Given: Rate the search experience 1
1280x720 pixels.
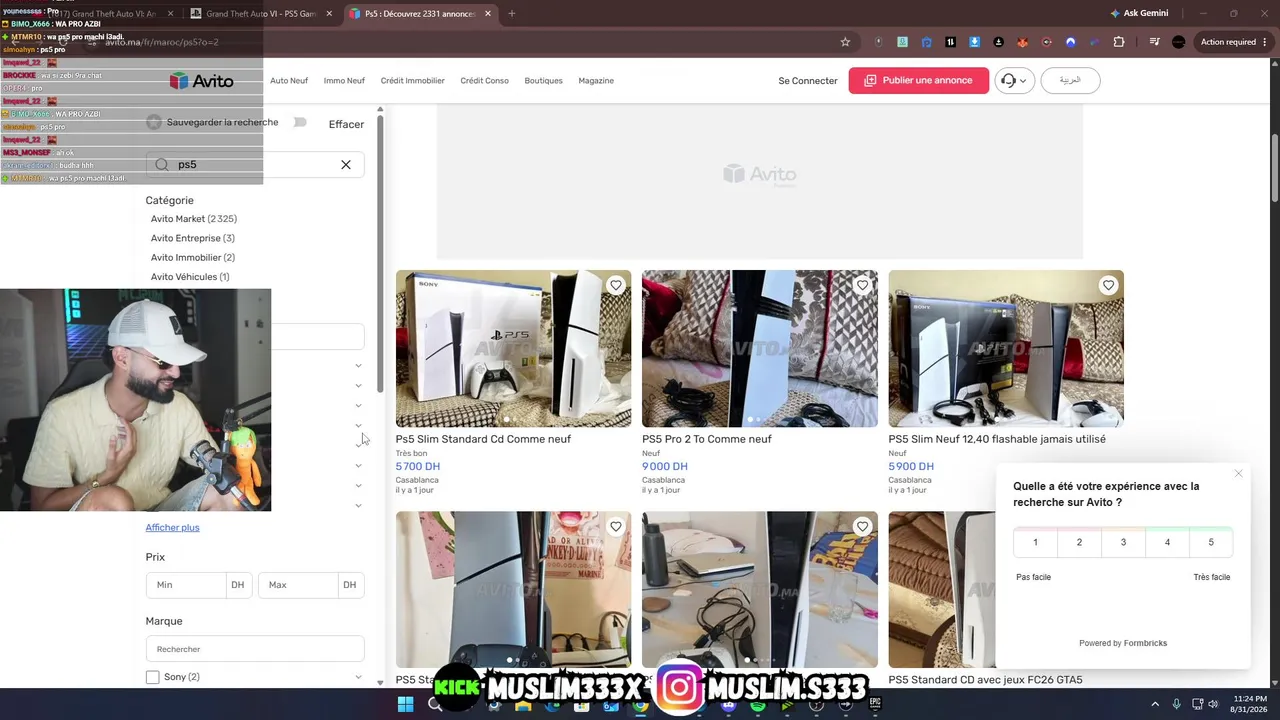Looking at the screenshot, I should pos(1035,542).
